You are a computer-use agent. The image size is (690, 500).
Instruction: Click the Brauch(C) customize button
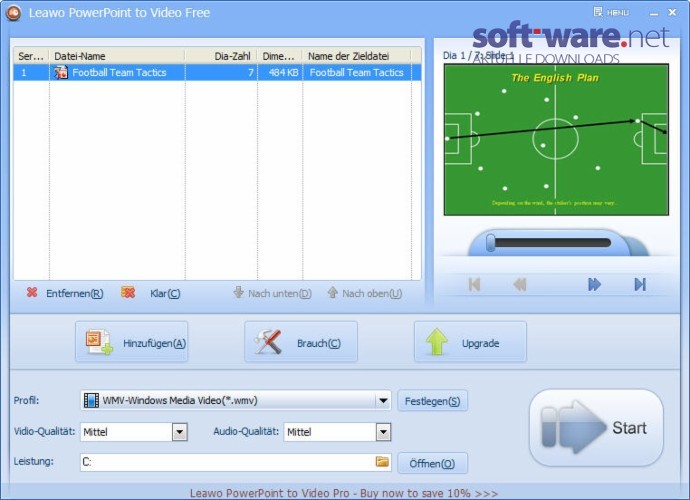pos(301,342)
